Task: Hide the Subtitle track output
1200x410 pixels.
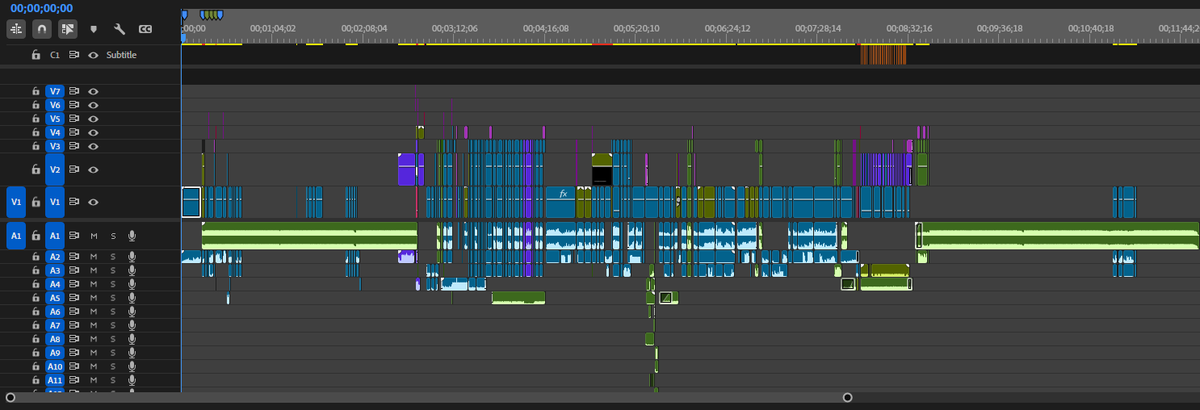Action: tap(93, 55)
